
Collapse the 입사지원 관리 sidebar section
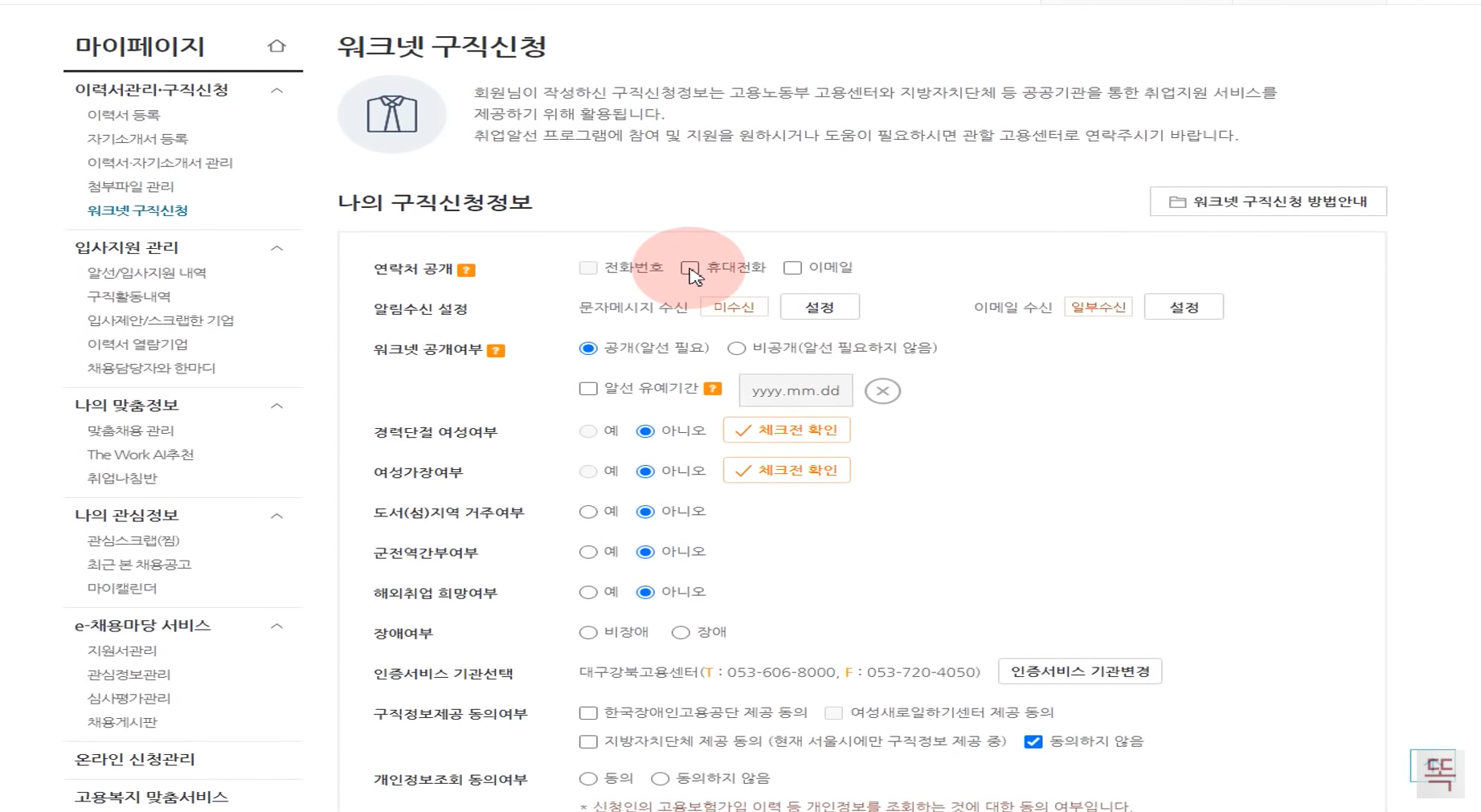point(276,248)
